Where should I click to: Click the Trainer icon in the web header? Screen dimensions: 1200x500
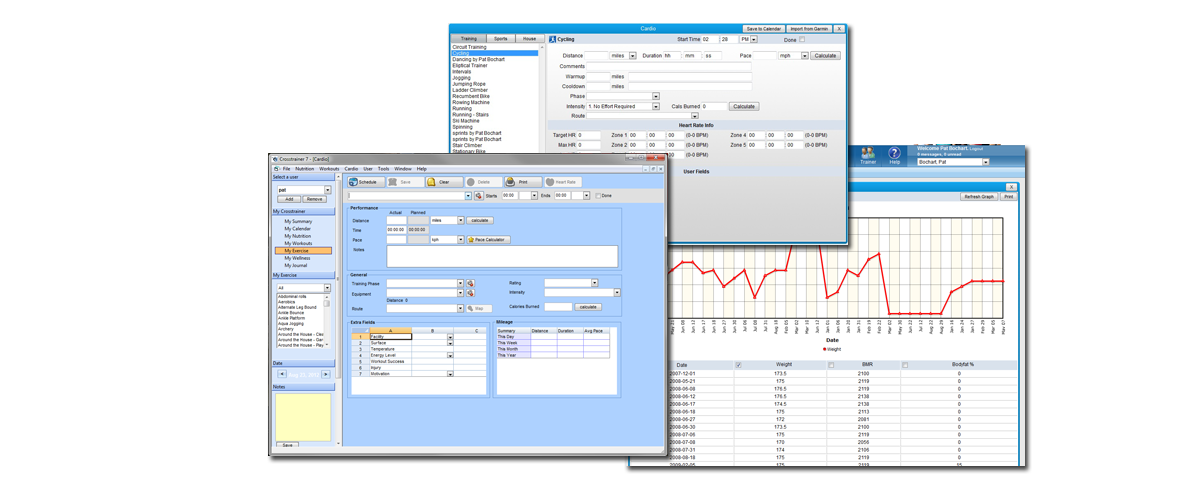click(868, 155)
